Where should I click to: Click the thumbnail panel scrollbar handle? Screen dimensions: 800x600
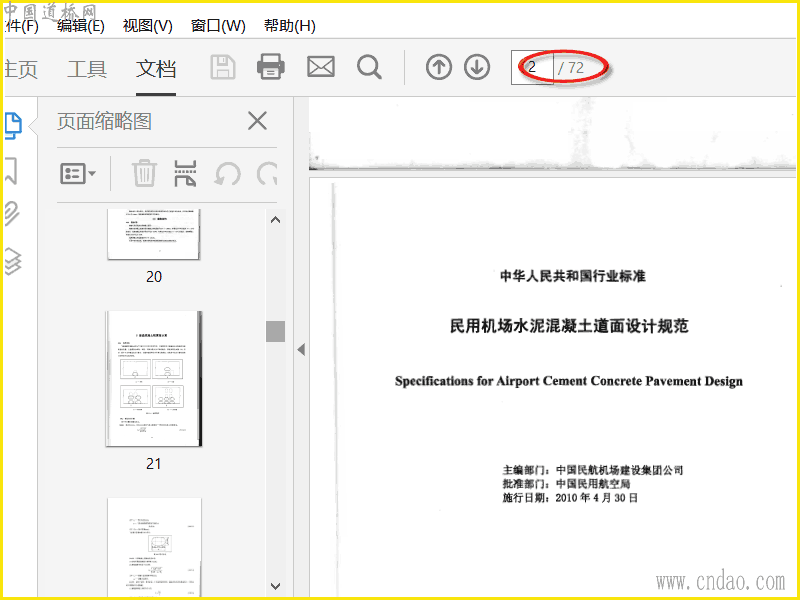tap(276, 331)
